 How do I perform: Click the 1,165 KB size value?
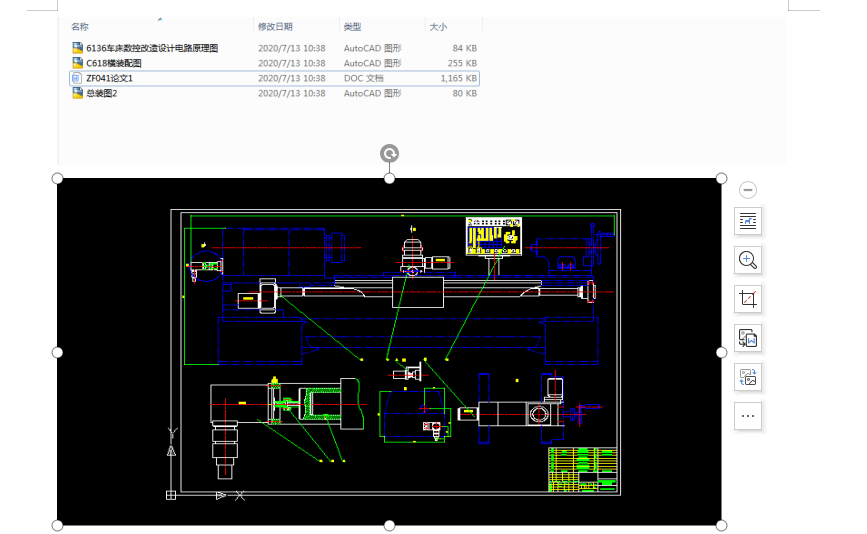[x=458, y=78]
